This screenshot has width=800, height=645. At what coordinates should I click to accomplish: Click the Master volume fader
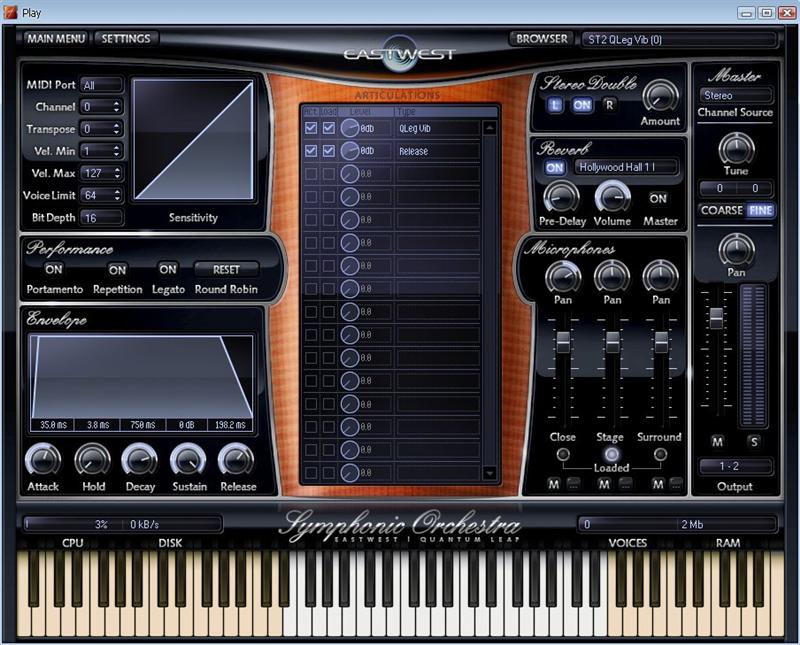(x=716, y=318)
